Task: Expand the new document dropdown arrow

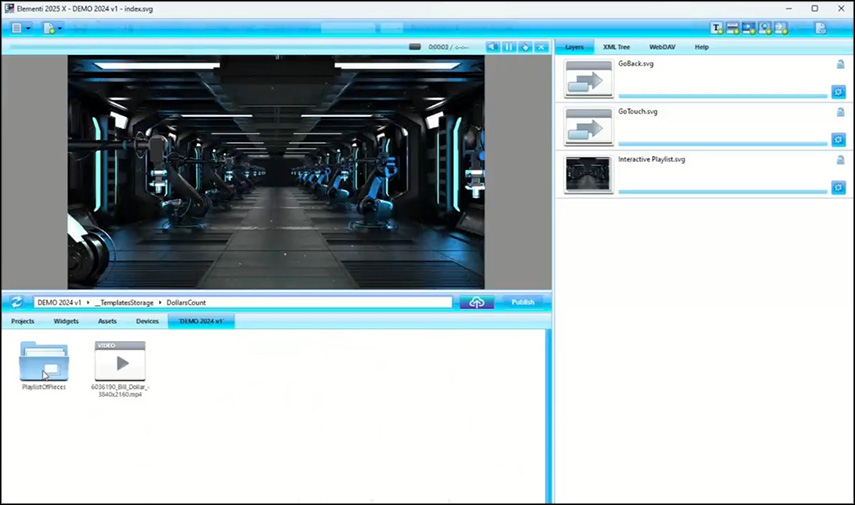Action: click(60, 28)
